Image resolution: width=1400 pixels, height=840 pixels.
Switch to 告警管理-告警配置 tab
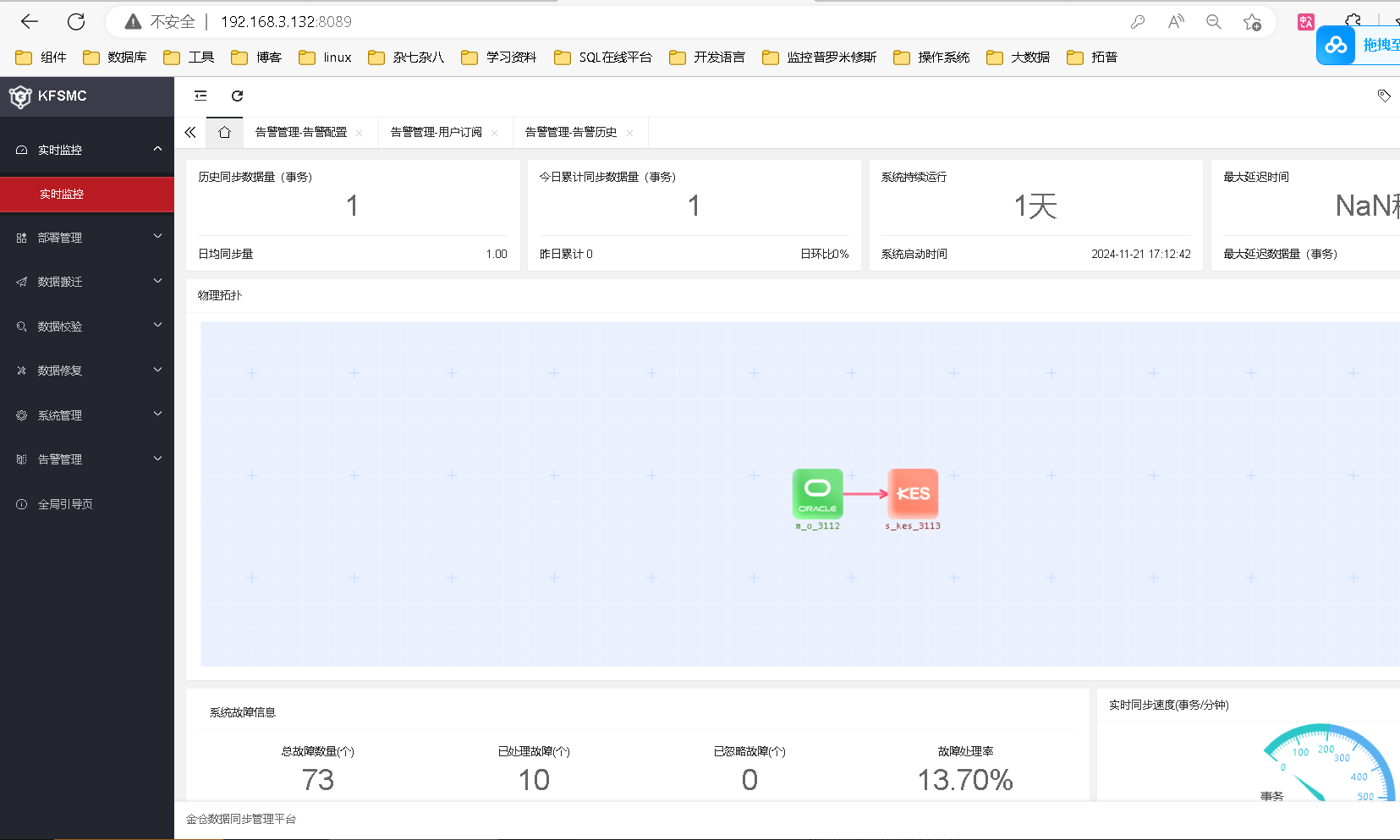point(301,132)
